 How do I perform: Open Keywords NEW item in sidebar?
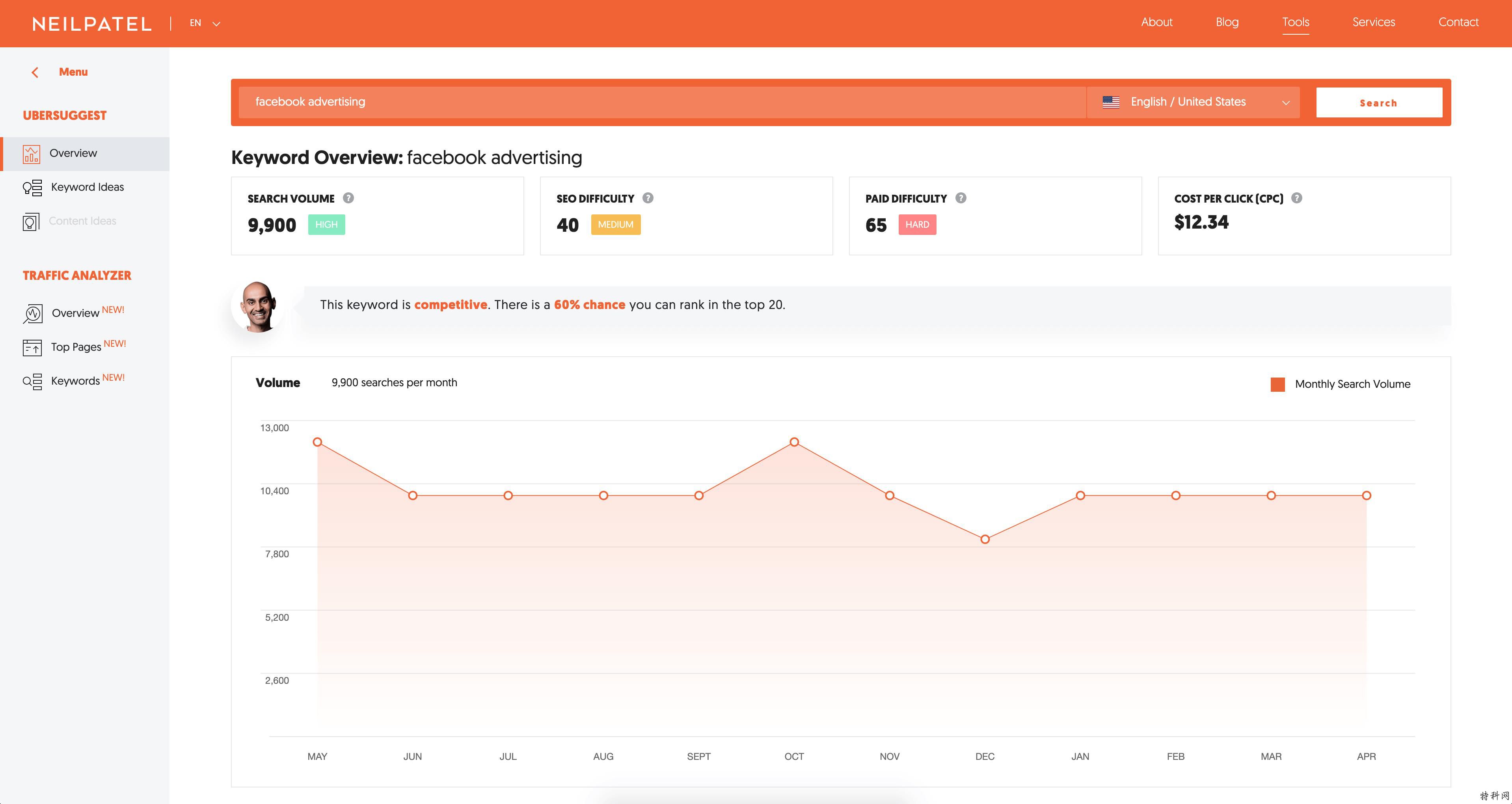tap(88, 380)
